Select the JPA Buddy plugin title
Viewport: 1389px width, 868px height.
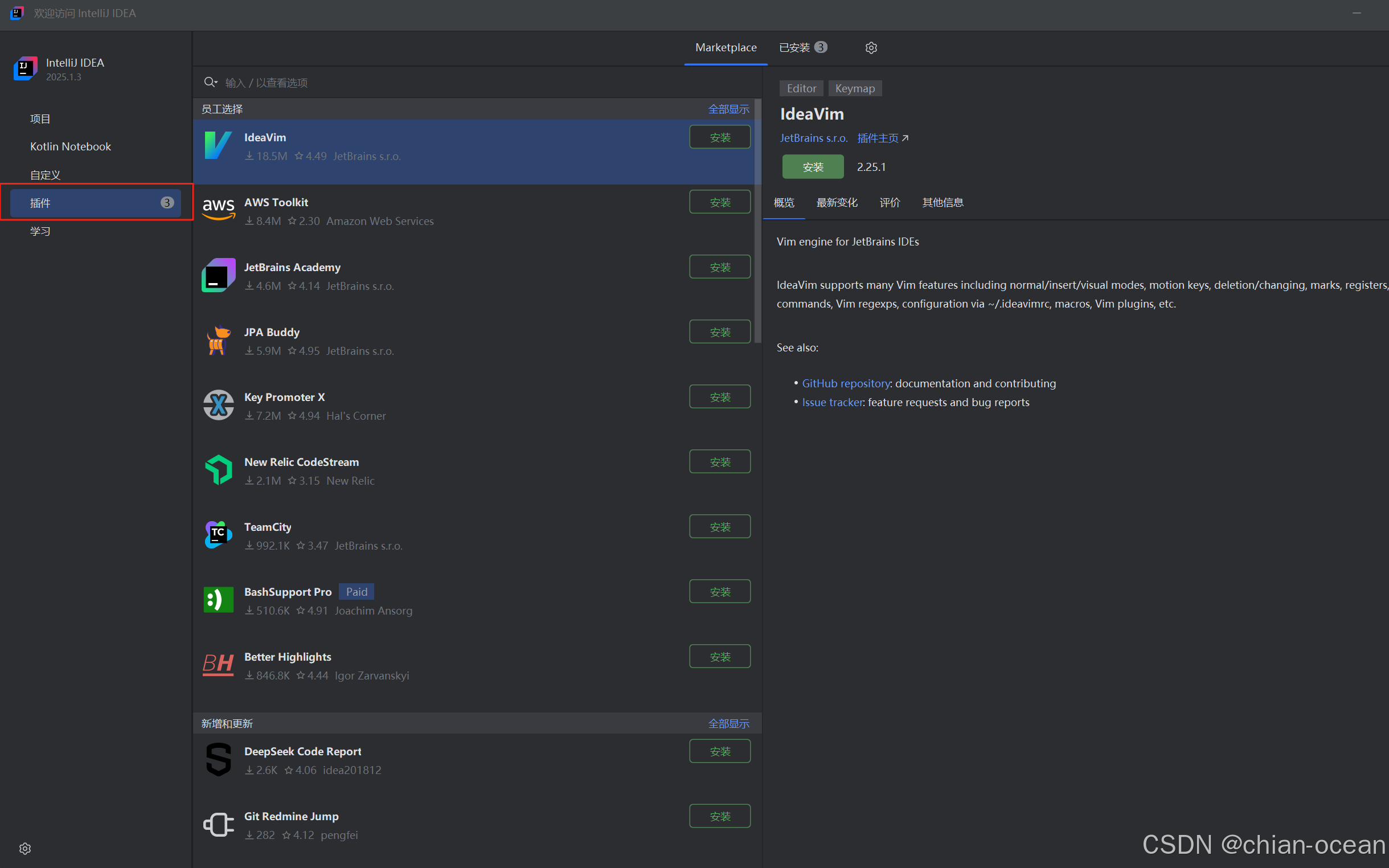[272, 333]
